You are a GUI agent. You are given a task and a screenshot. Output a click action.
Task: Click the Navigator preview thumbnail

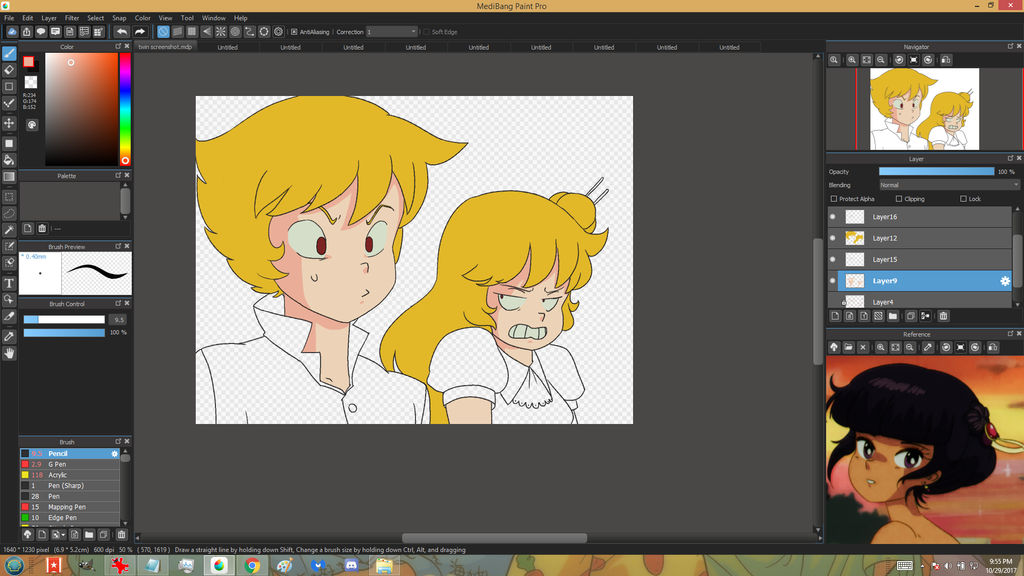[924, 109]
